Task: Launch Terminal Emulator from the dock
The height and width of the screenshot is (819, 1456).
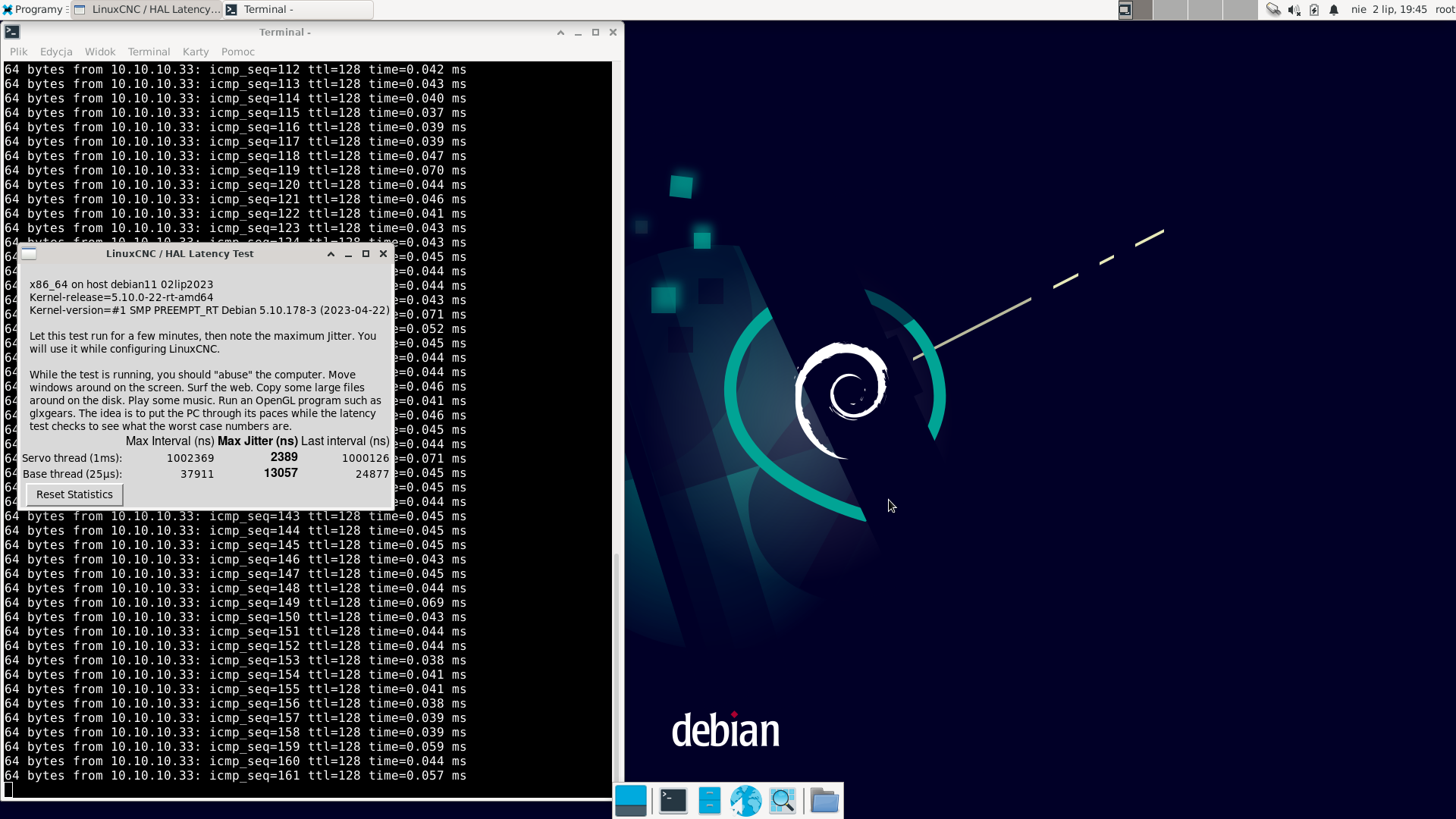Action: point(673,801)
